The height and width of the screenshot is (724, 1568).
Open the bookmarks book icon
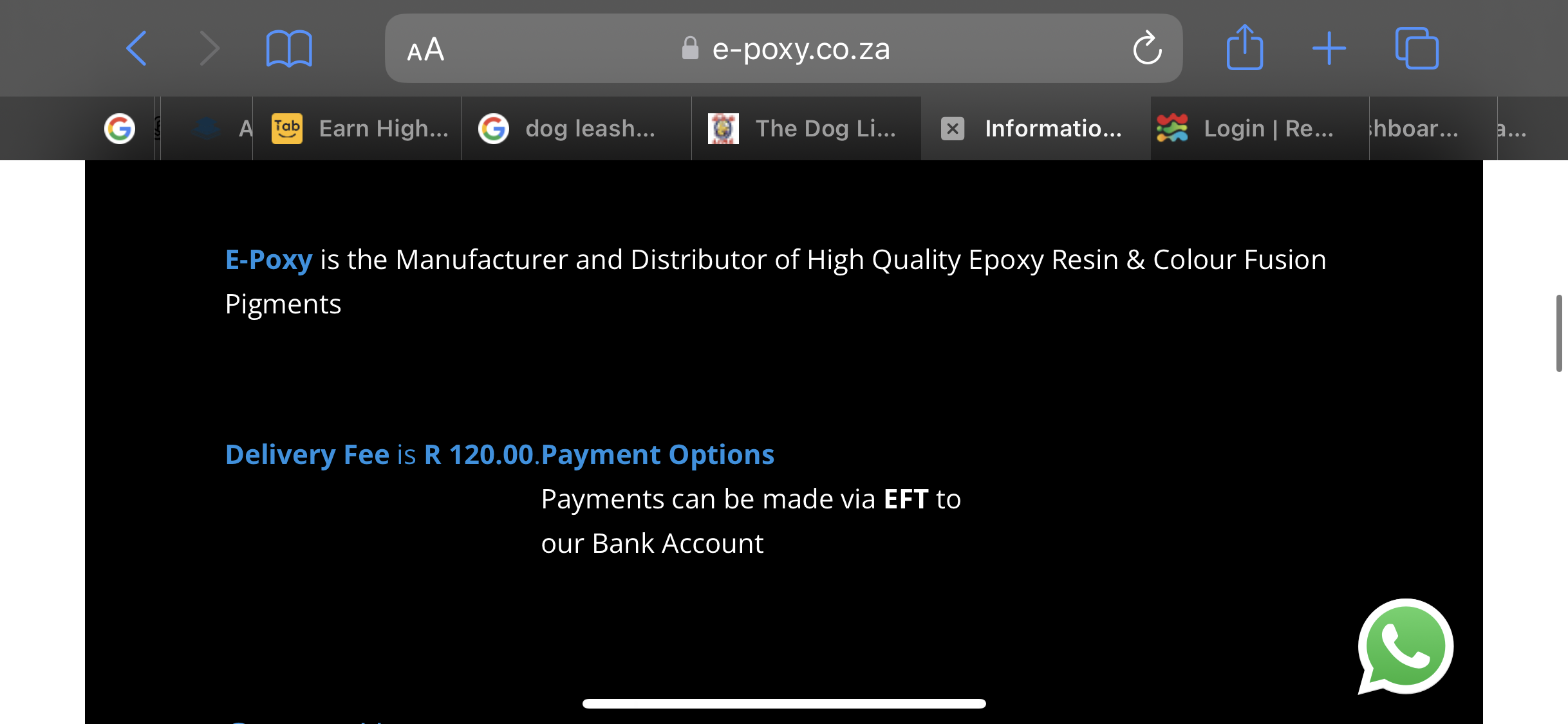click(x=289, y=48)
